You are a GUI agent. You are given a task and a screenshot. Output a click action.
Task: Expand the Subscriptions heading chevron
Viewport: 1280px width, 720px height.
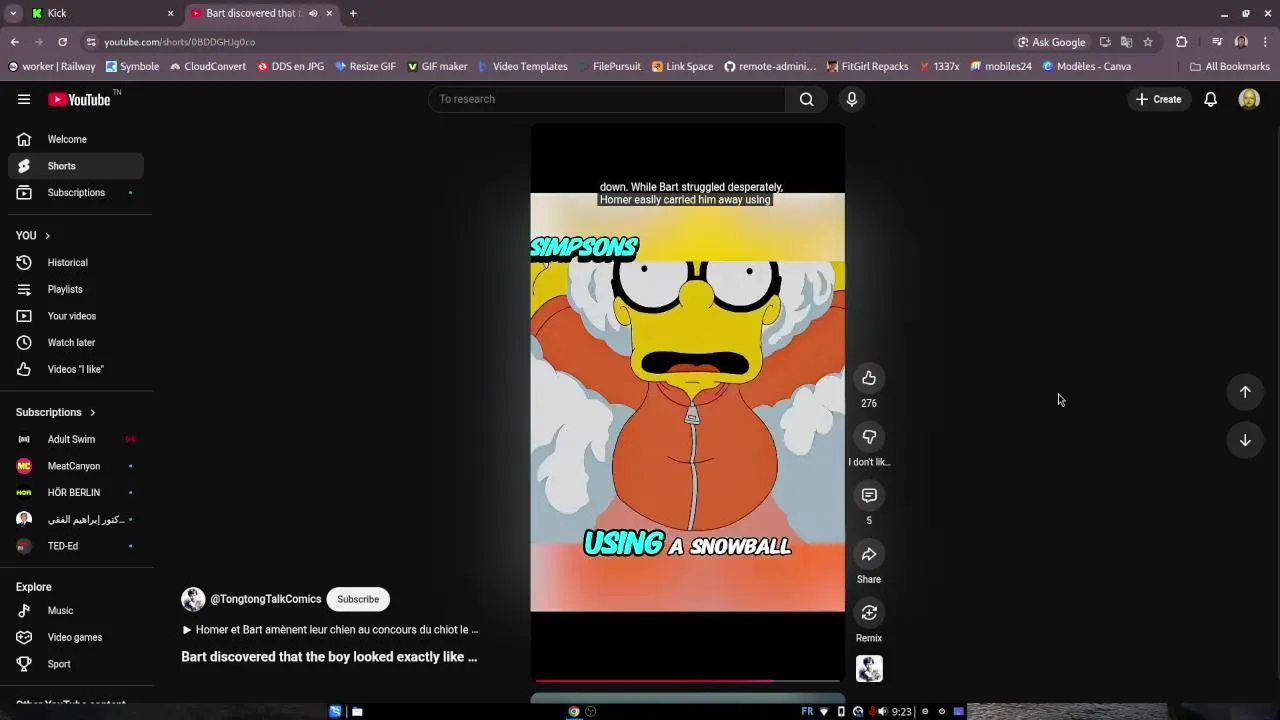(x=93, y=412)
